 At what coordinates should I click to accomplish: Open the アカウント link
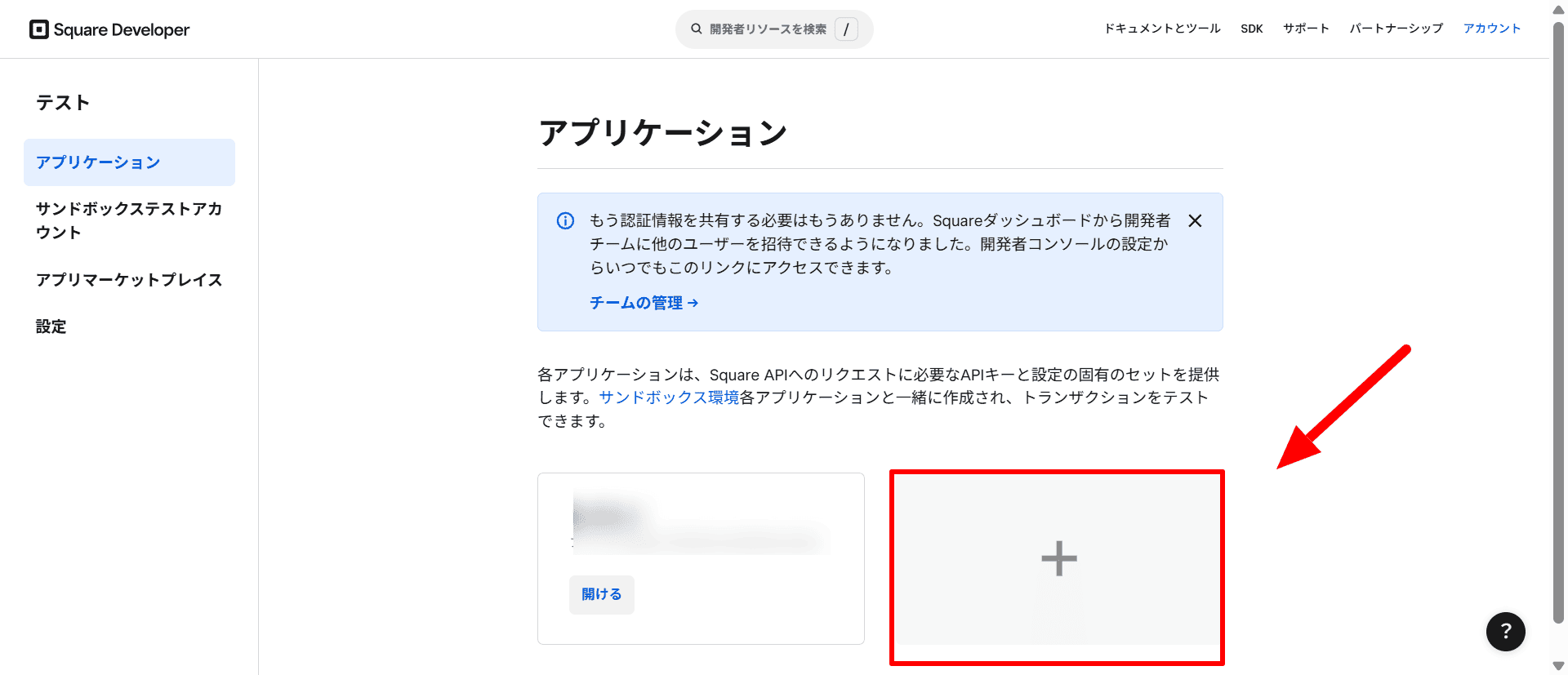(x=1491, y=29)
